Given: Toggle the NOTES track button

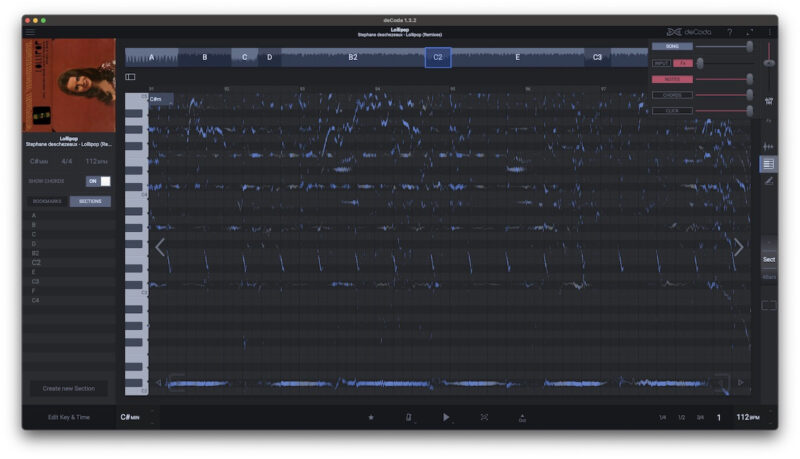Looking at the screenshot, I should tap(672, 79).
